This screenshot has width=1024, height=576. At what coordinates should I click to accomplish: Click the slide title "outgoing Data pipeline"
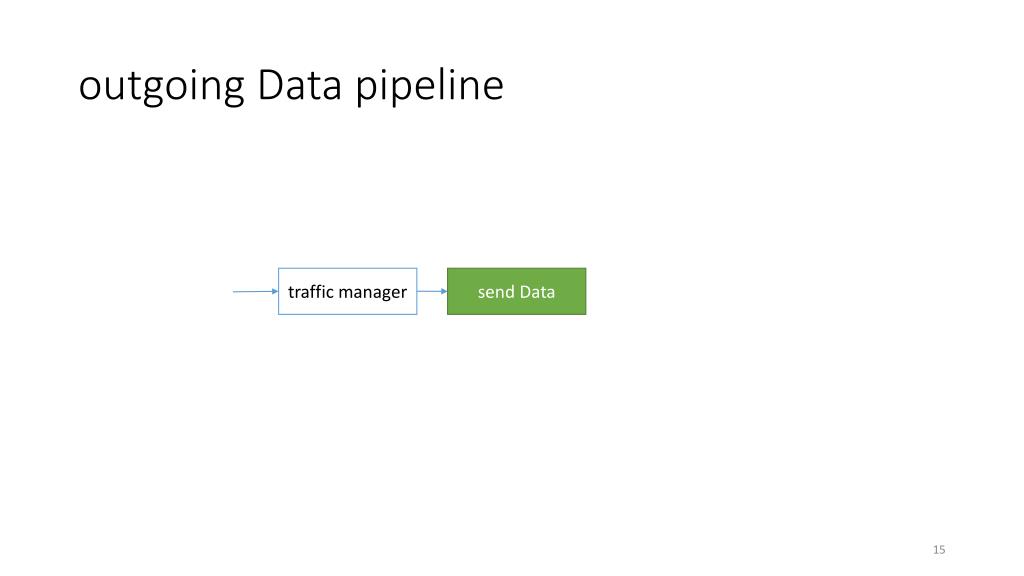291,87
